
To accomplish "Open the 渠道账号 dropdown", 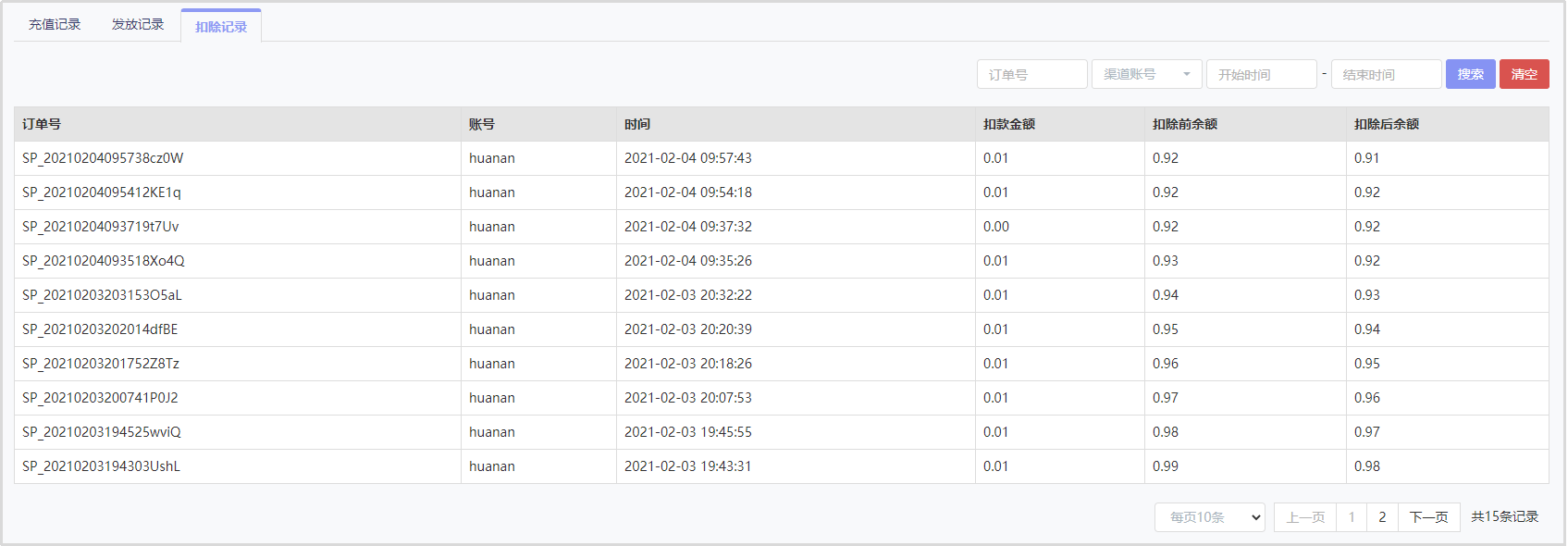I will coord(1147,74).
